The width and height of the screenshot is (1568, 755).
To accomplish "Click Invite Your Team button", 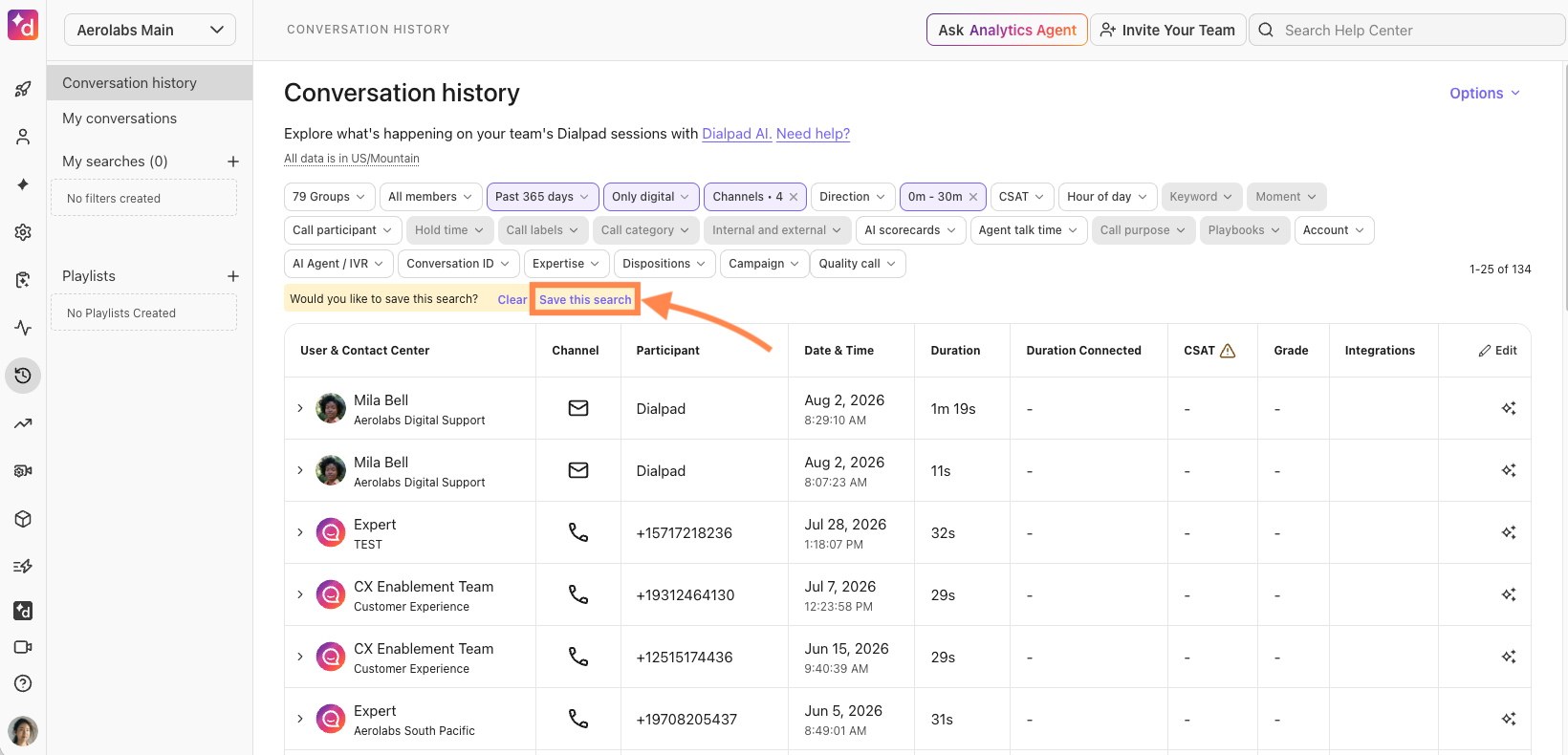I will pos(1167,30).
